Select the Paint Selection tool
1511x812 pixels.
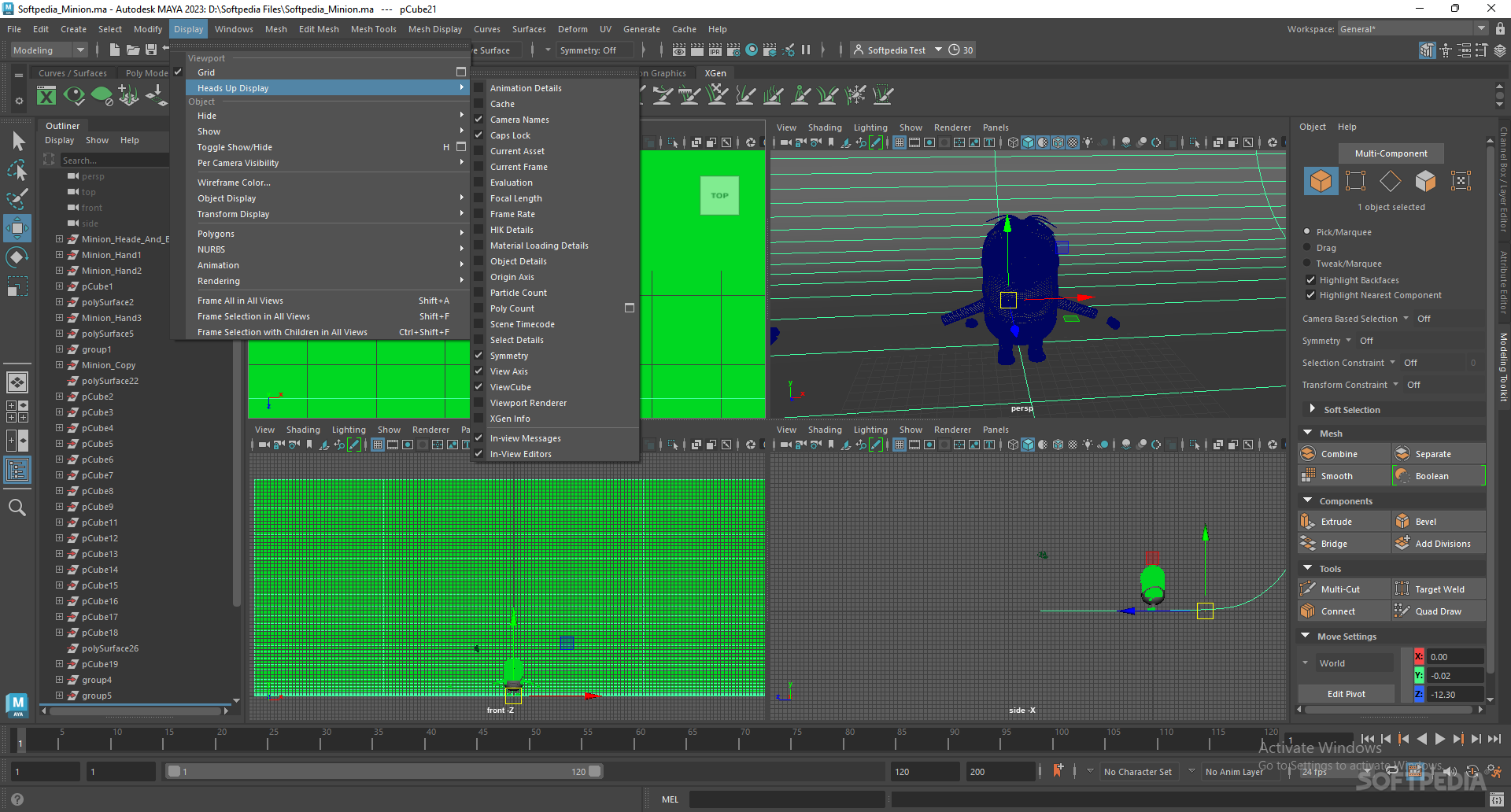tap(17, 198)
